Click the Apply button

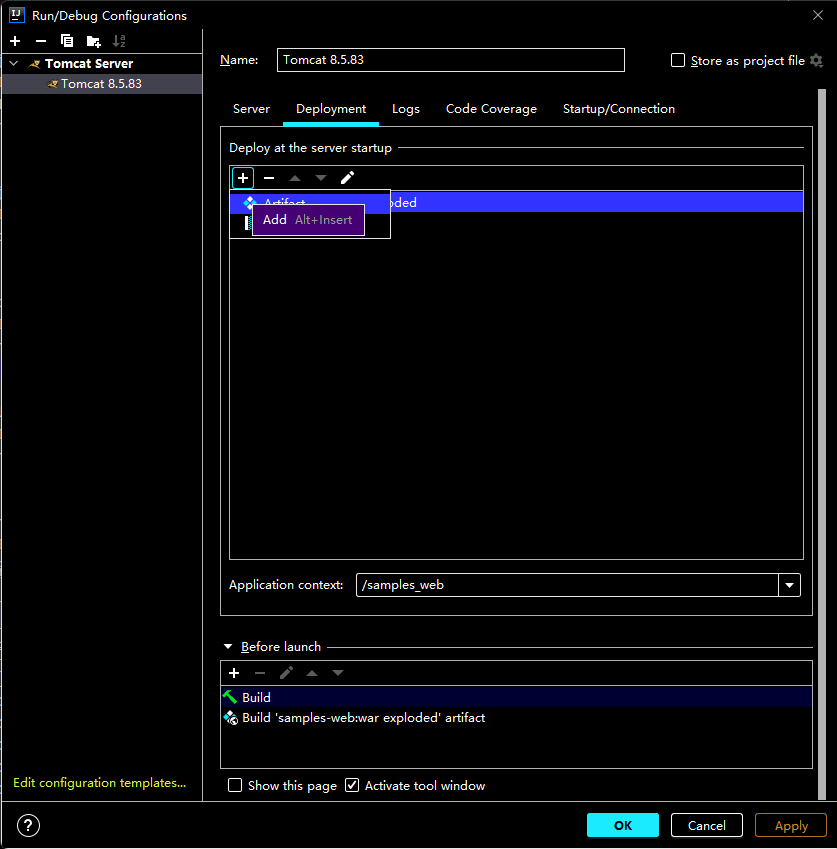pos(791,825)
